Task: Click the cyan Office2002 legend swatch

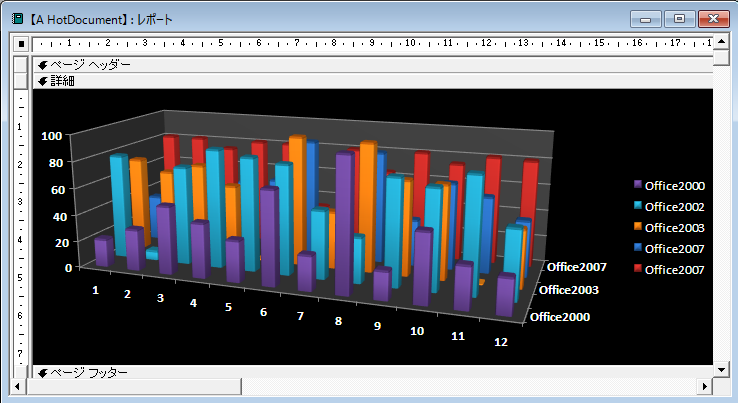Action: [x=636, y=206]
